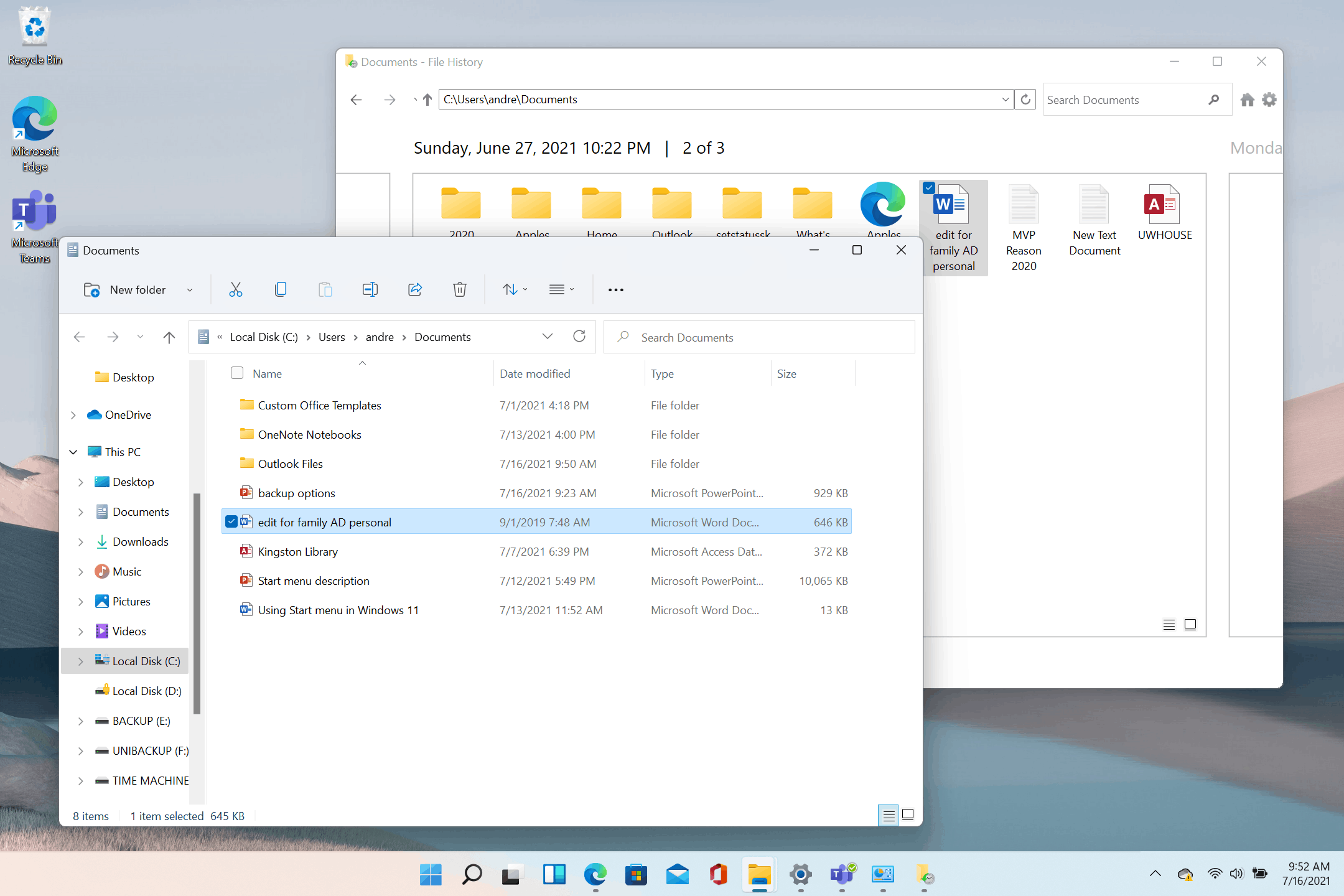The image size is (1344, 896).
Task: Click the Paste icon in Documents toolbar
Action: click(x=325, y=289)
